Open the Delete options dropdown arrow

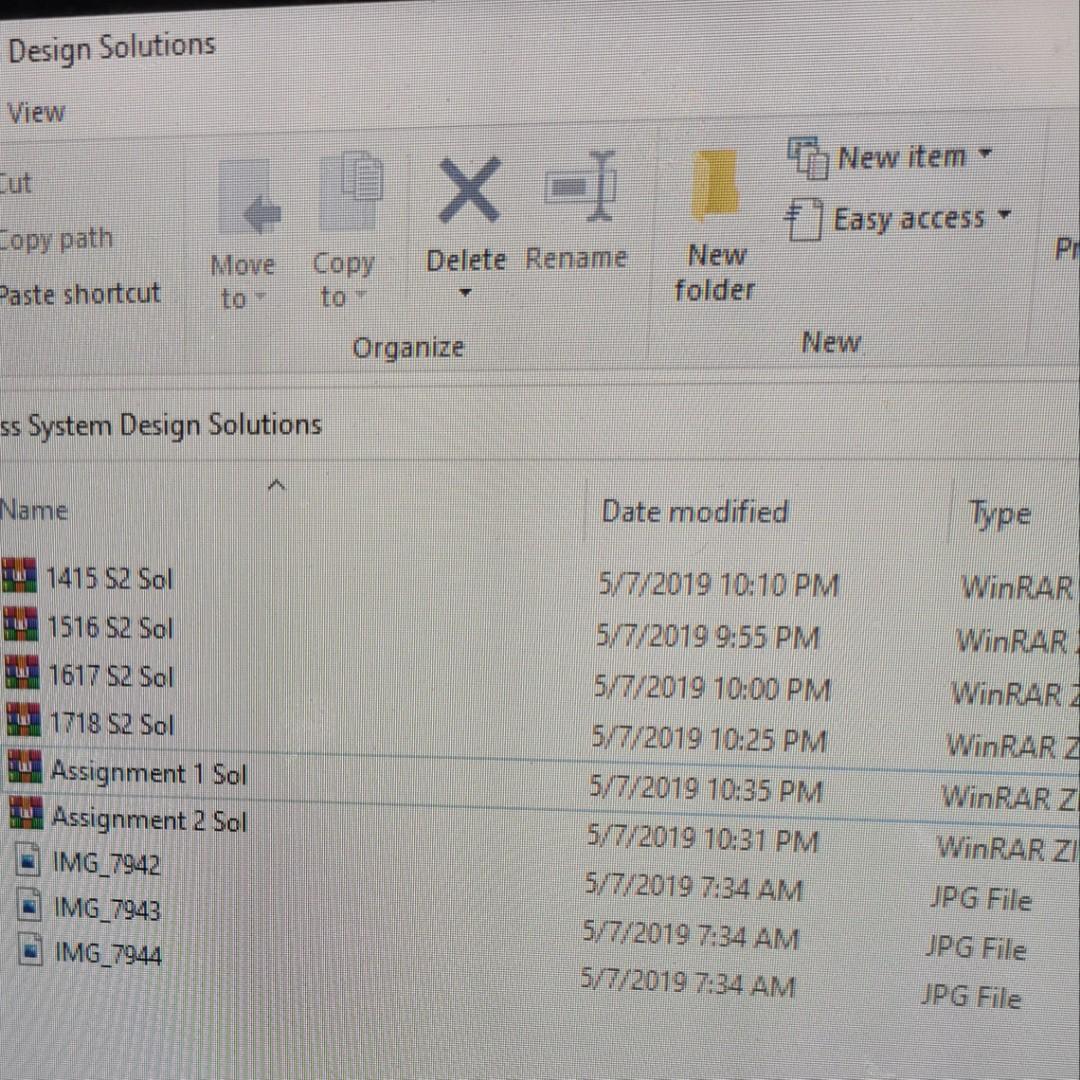pos(465,294)
